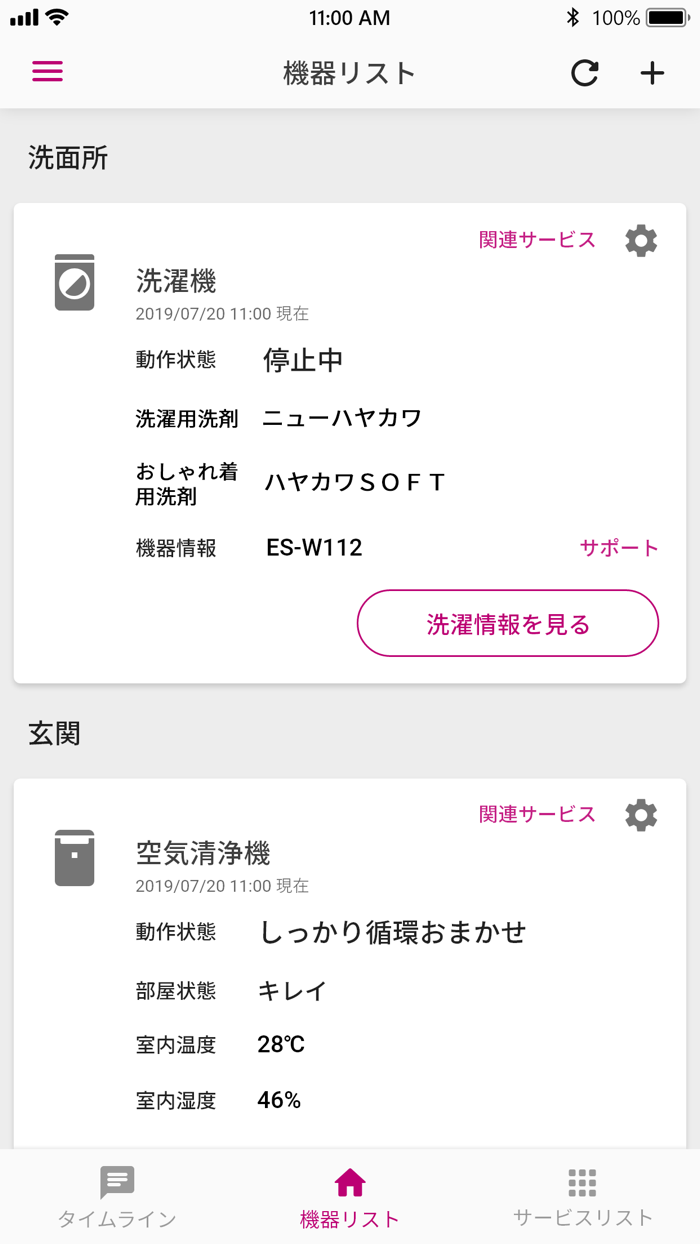Tap the 玄関 section header
700x1244 pixels.
coord(55,734)
